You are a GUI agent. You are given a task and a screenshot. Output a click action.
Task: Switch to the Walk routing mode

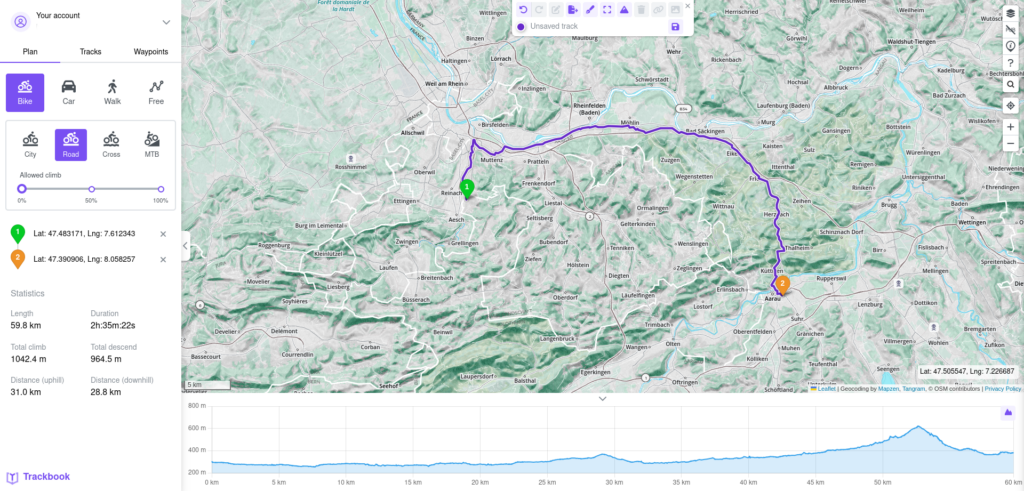coord(112,93)
